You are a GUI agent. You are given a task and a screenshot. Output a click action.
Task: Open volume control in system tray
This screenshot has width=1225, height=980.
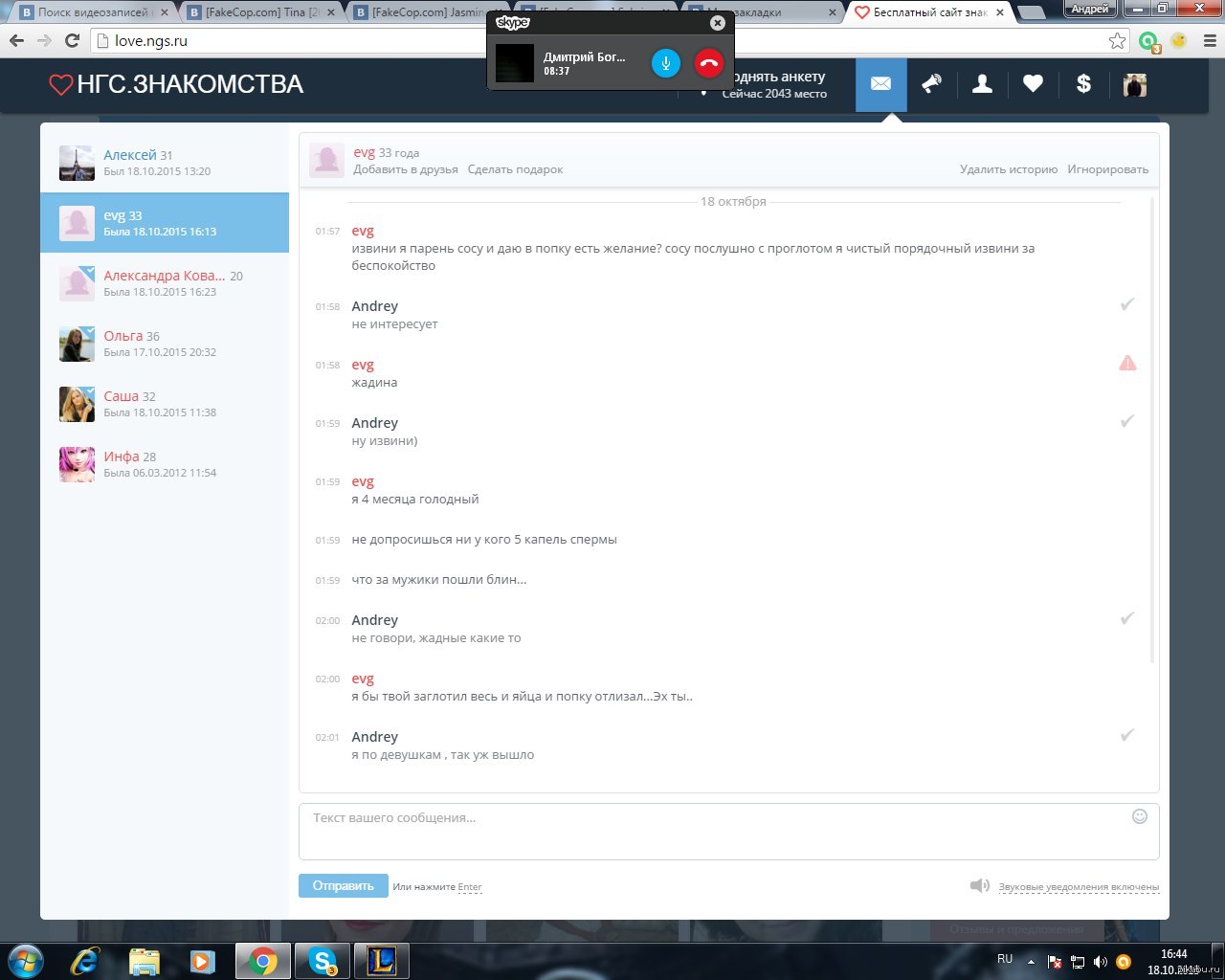[x=1101, y=962]
